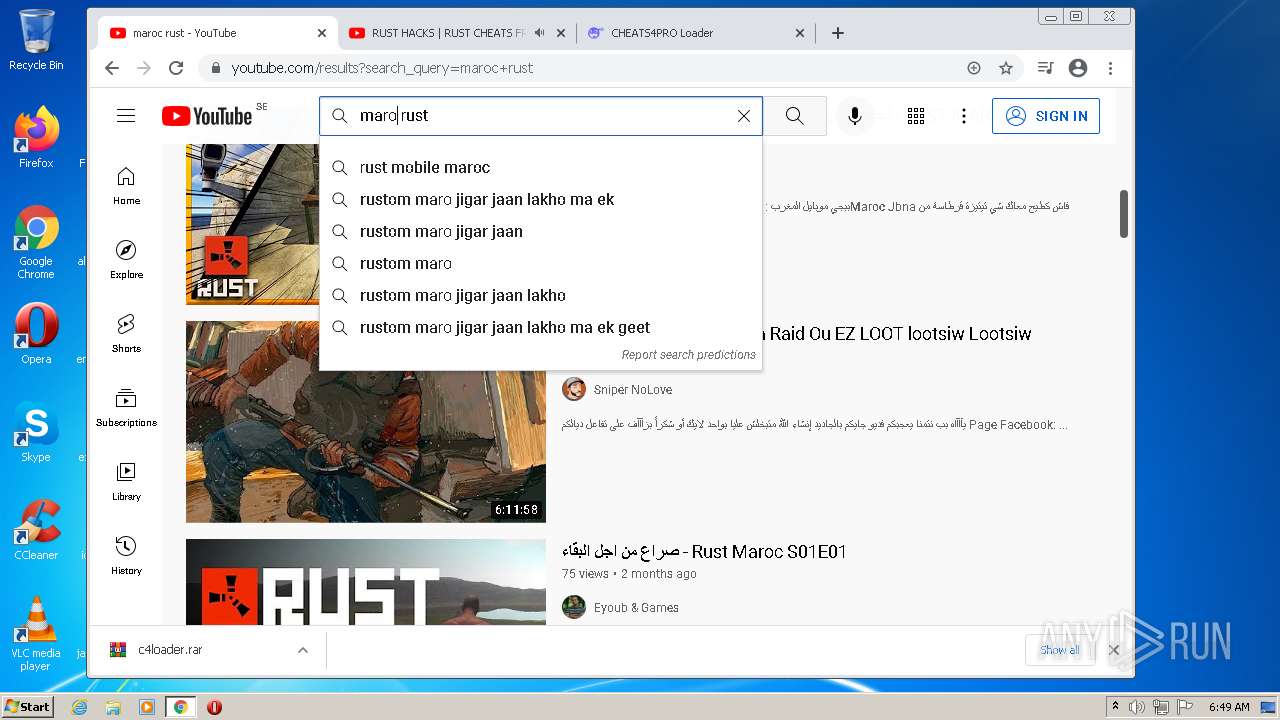Click the YouTube page scrollbar
The width and height of the screenshot is (1280, 720).
pyautogui.click(x=1124, y=214)
